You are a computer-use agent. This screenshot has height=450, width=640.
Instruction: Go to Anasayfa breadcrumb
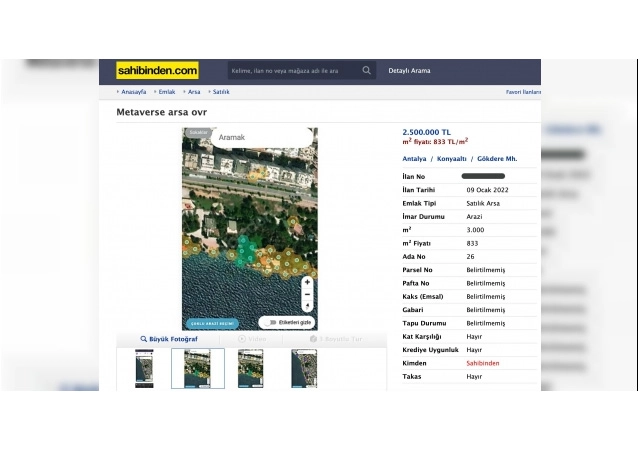[x=133, y=92]
